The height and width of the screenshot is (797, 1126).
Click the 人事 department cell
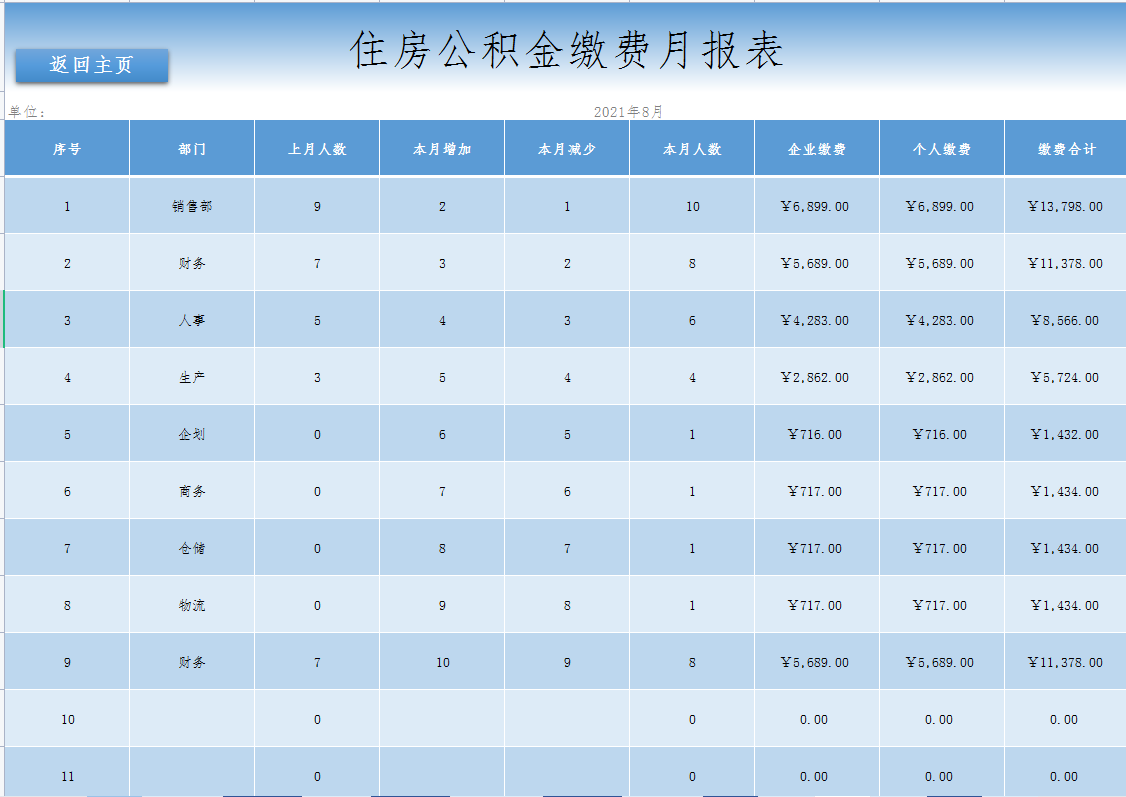(190, 319)
